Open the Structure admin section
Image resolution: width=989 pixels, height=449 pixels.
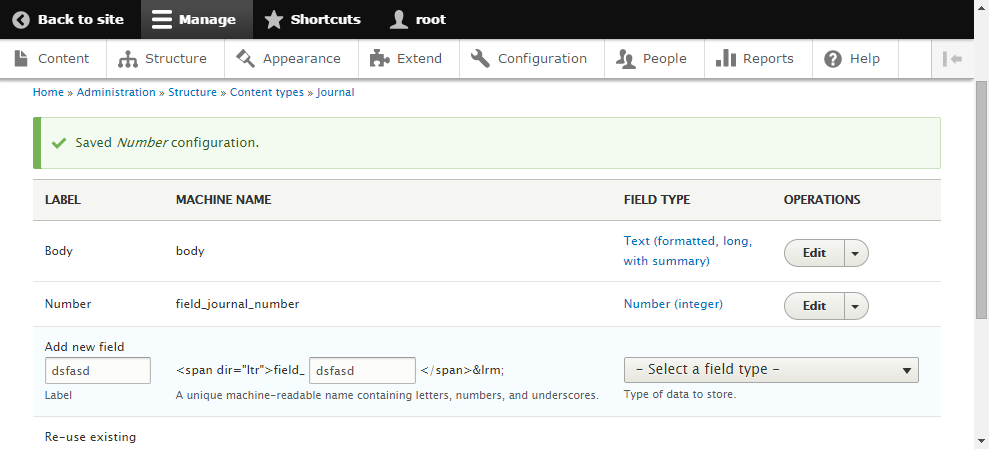163,59
